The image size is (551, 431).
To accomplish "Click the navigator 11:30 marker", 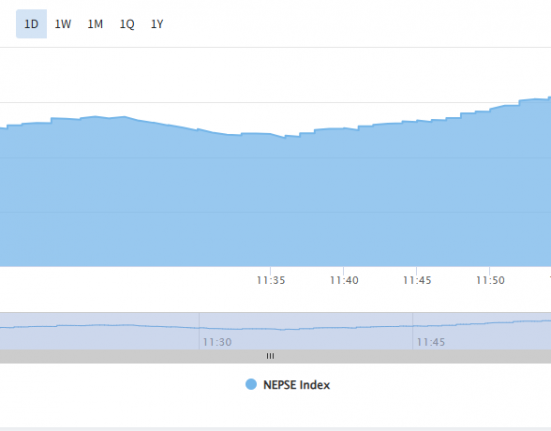I will [x=217, y=342].
